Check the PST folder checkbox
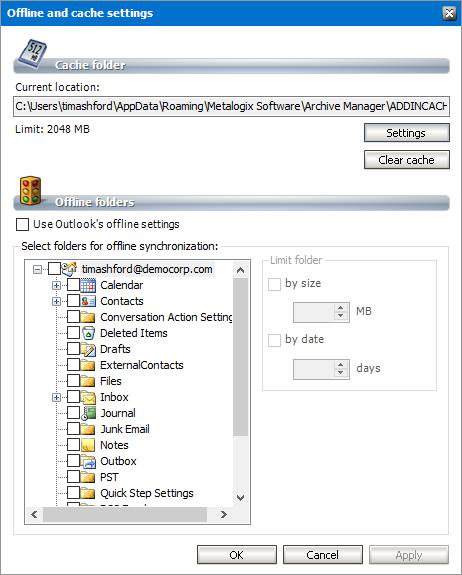The height and width of the screenshot is (575, 462). point(73,477)
